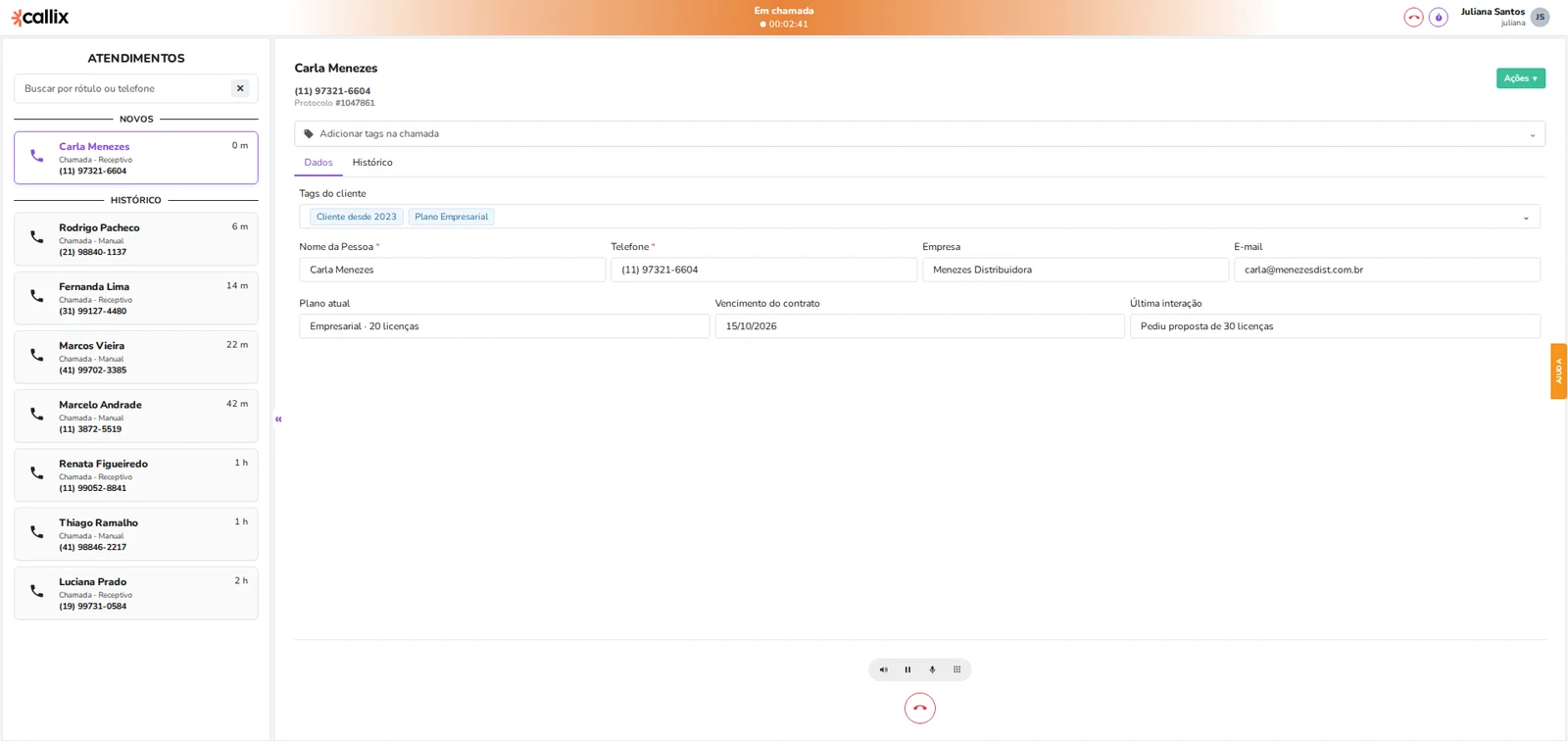Open the JS user avatar

coord(1540,17)
